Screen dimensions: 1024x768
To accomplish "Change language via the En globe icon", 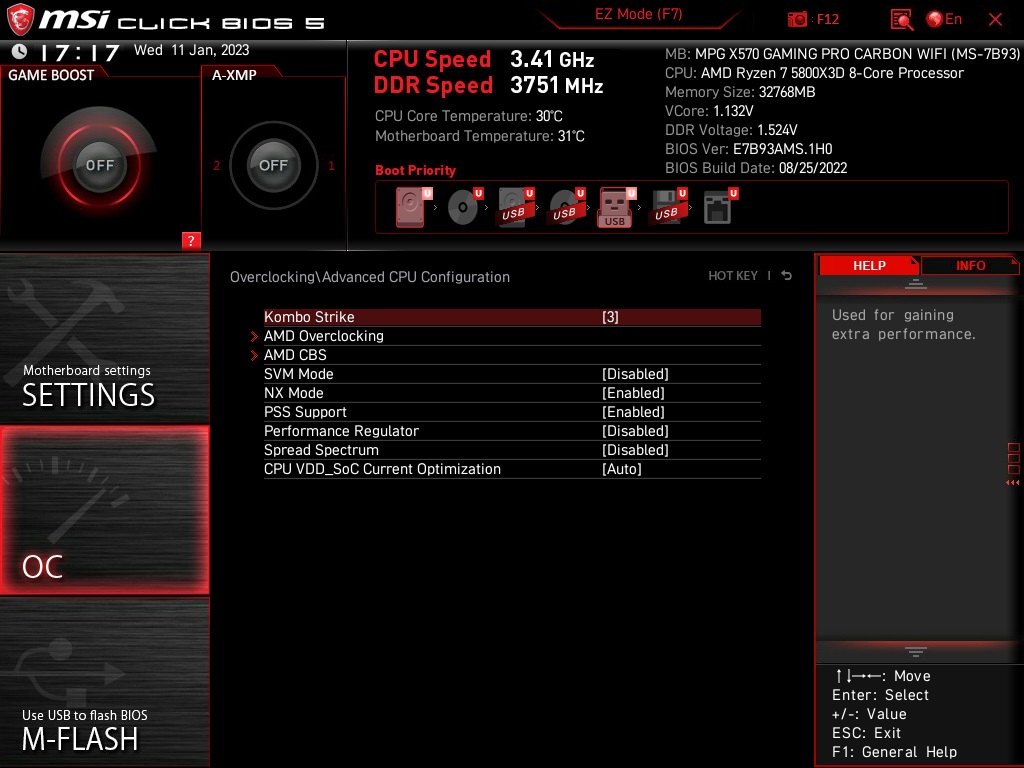I will point(944,20).
